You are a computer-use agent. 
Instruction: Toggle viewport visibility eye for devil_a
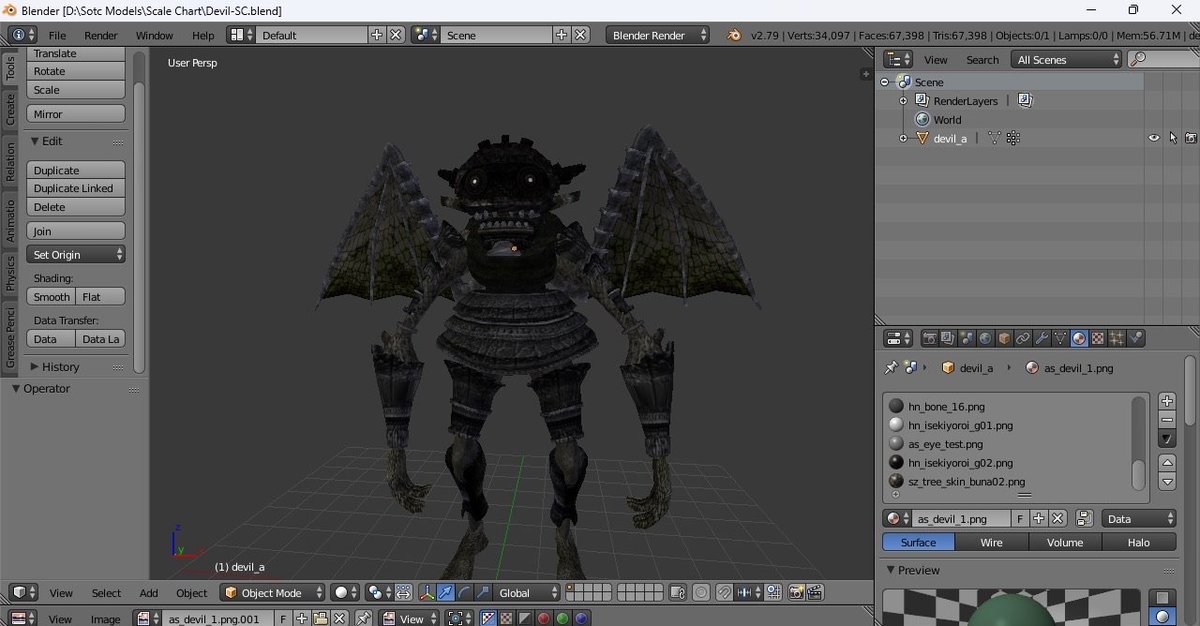(1154, 138)
